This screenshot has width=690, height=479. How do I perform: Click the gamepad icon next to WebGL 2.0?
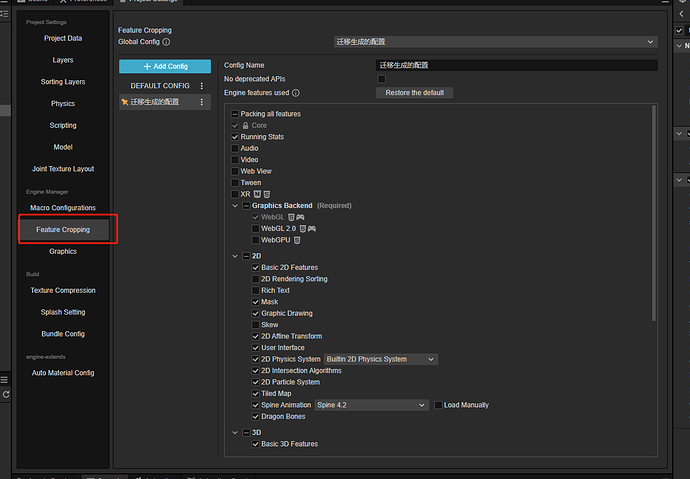pyautogui.click(x=312, y=228)
